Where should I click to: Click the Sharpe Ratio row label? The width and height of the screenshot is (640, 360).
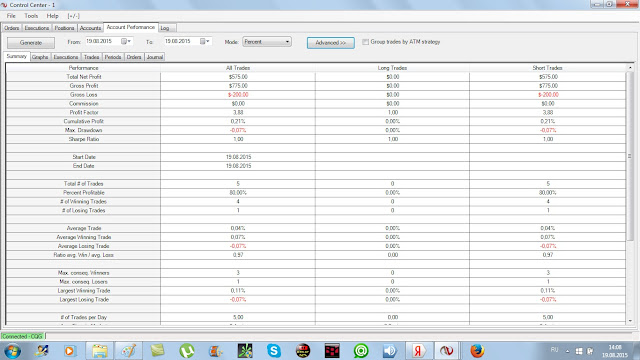pos(84,139)
